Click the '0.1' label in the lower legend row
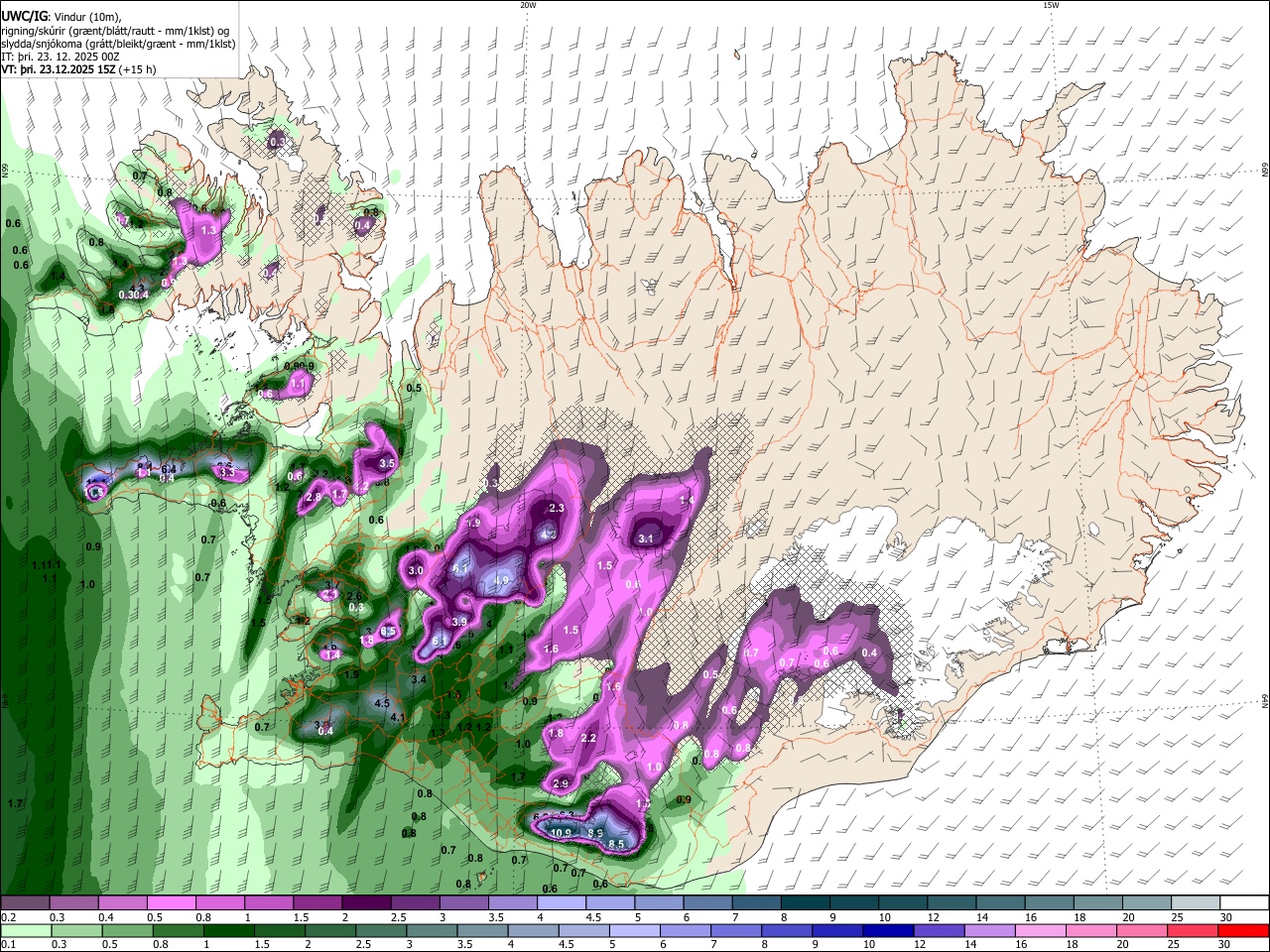This screenshot has width=1270, height=952. coord(9,944)
